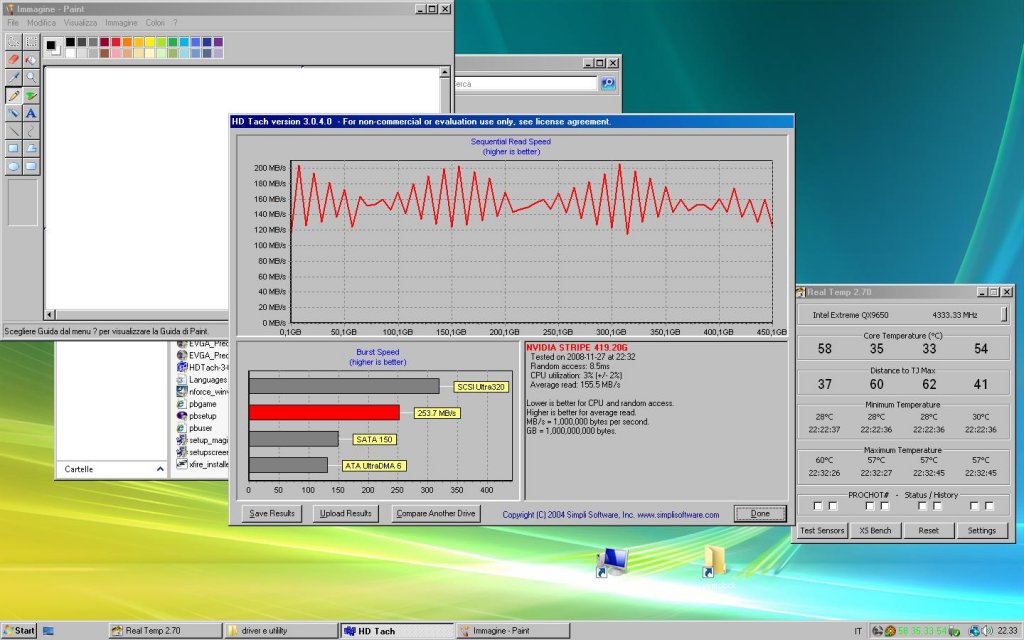
Task: Open the Immagine menu in Paint
Action: click(121, 23)
